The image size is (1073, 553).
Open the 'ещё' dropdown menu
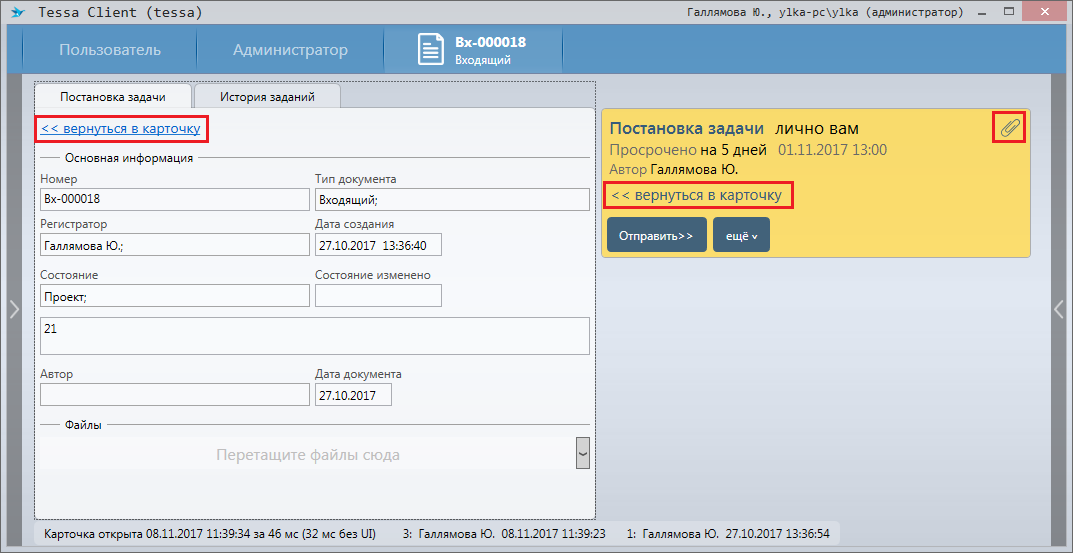[741, 235]
